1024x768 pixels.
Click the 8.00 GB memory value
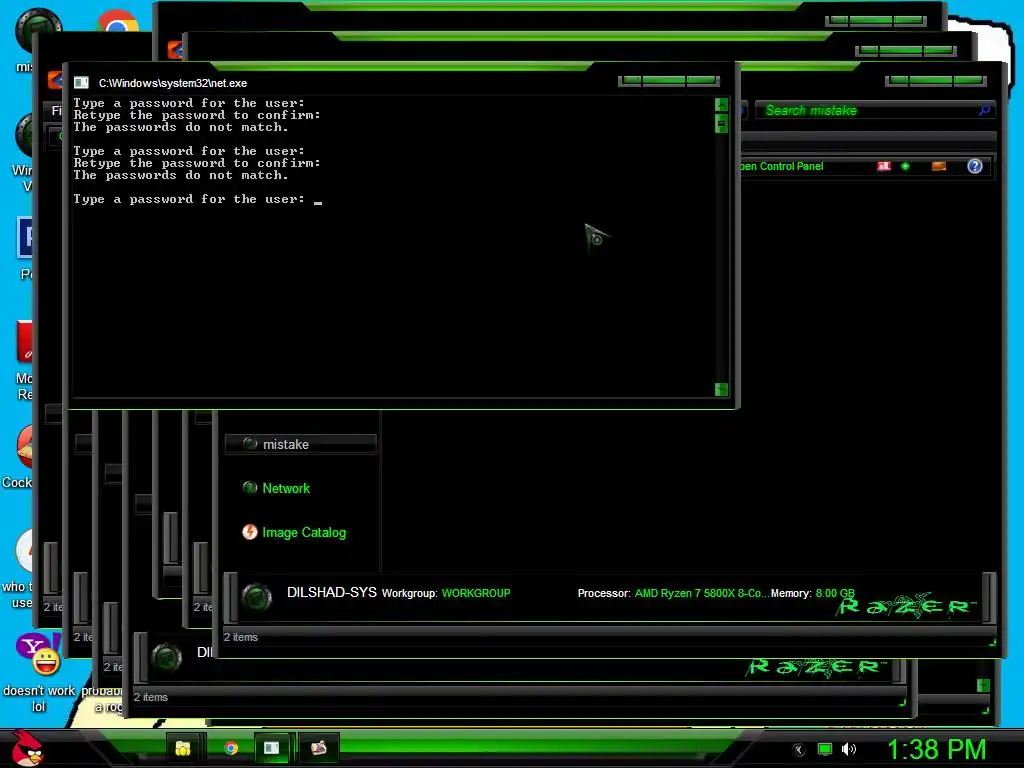pyautogui.click(x=835, y=593)
